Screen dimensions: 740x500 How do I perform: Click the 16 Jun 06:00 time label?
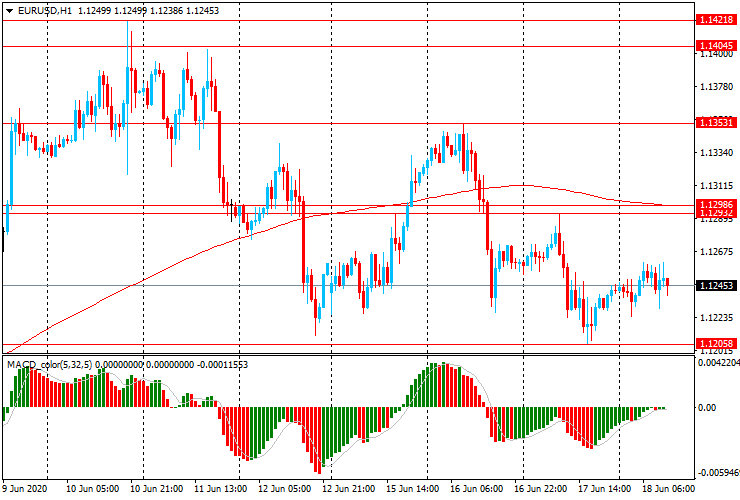click(x=477, y=488)
